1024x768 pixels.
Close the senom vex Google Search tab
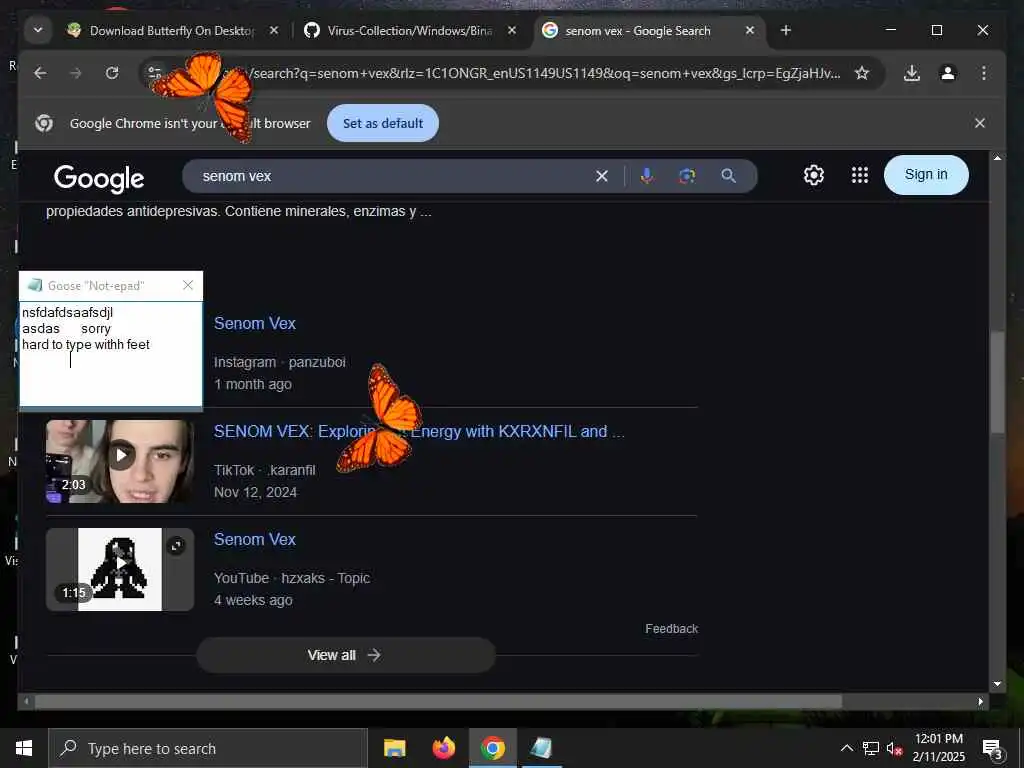point(750,30)
